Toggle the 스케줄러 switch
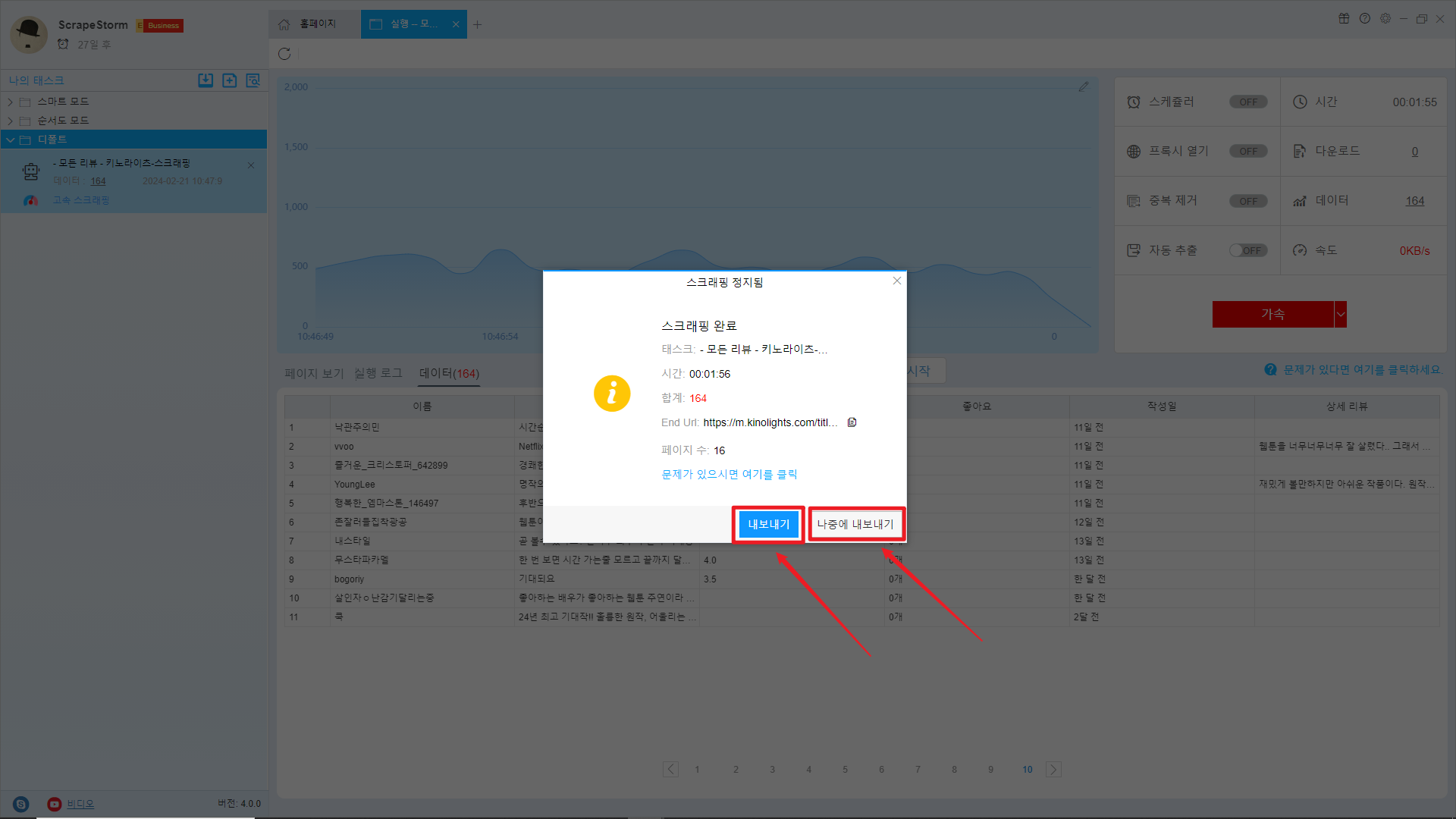The width and height of the screenshot is (1456, 819). (1247, 102)
